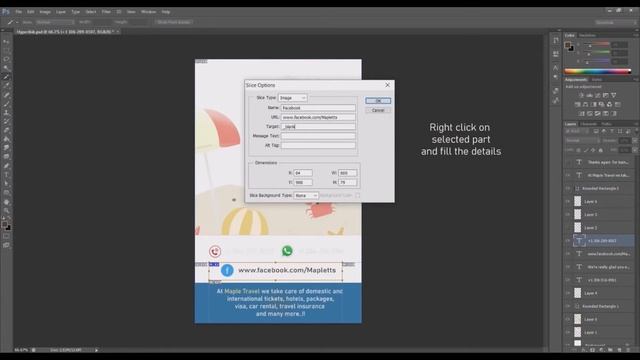640x360 pixels.
Task: Select the Lasso tool
Action: coord(6,59)
